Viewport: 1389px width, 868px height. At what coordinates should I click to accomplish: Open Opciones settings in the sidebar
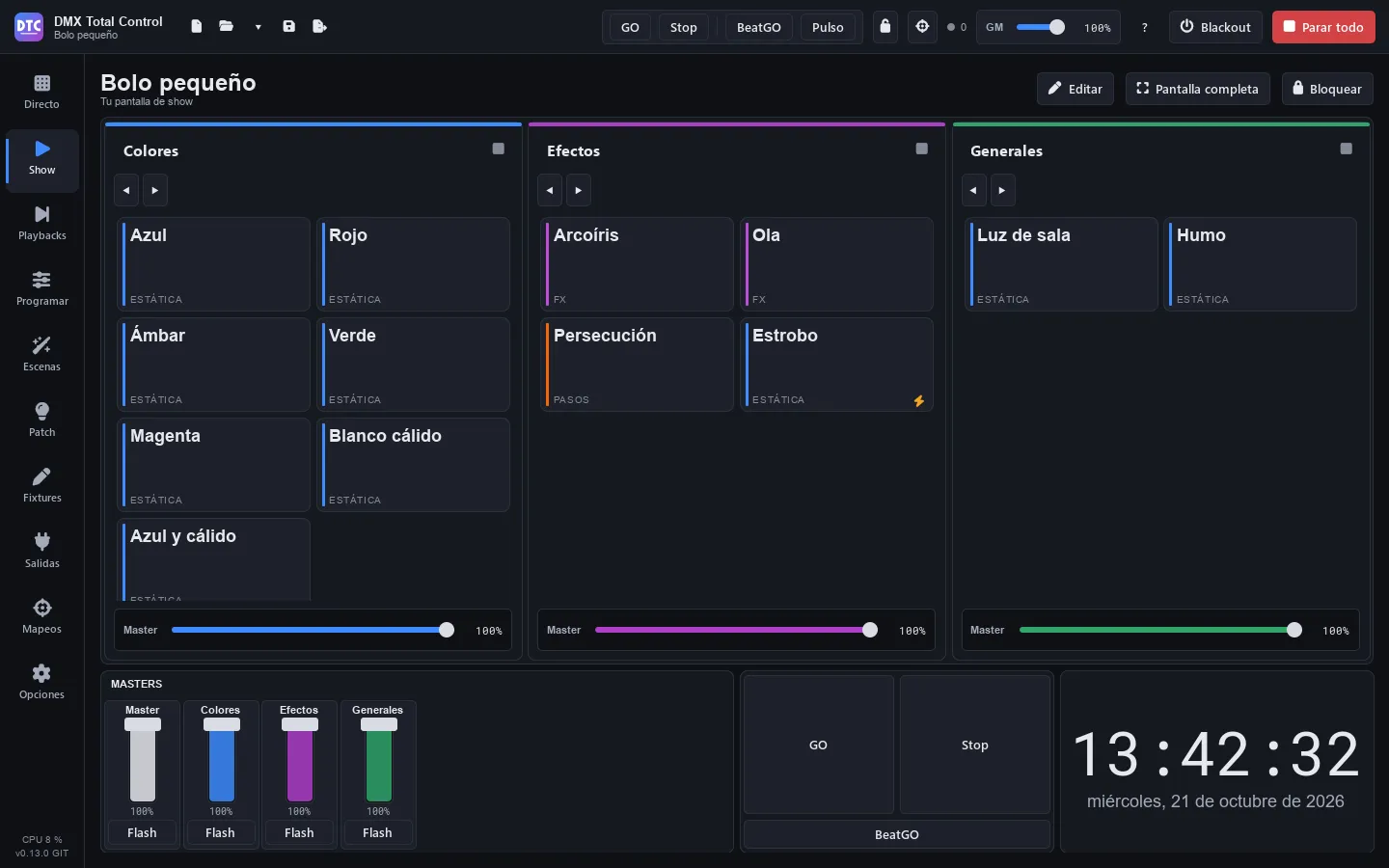(x=41, y=683)
